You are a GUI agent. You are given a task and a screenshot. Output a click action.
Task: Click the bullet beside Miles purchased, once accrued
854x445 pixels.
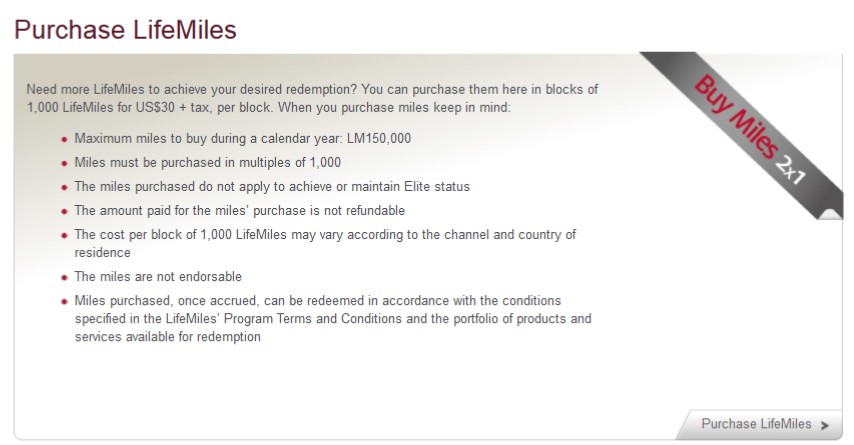click(x=65, y=302)
